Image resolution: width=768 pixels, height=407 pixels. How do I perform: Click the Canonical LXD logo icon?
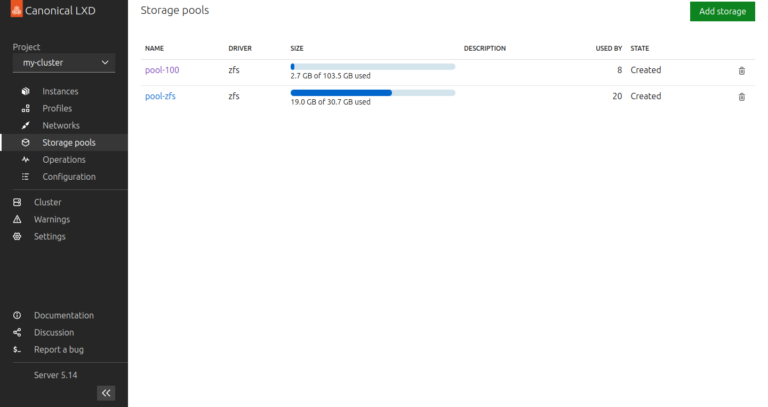click(16, 9)
